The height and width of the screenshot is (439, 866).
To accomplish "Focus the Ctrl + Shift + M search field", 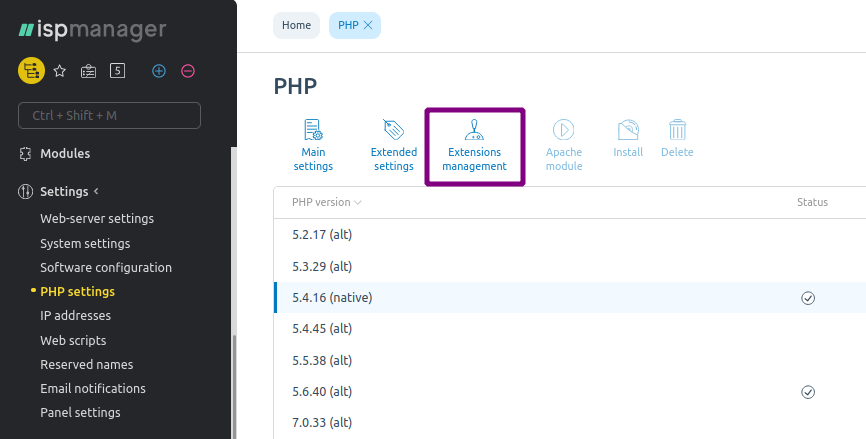I will click(x=109, y=115).
